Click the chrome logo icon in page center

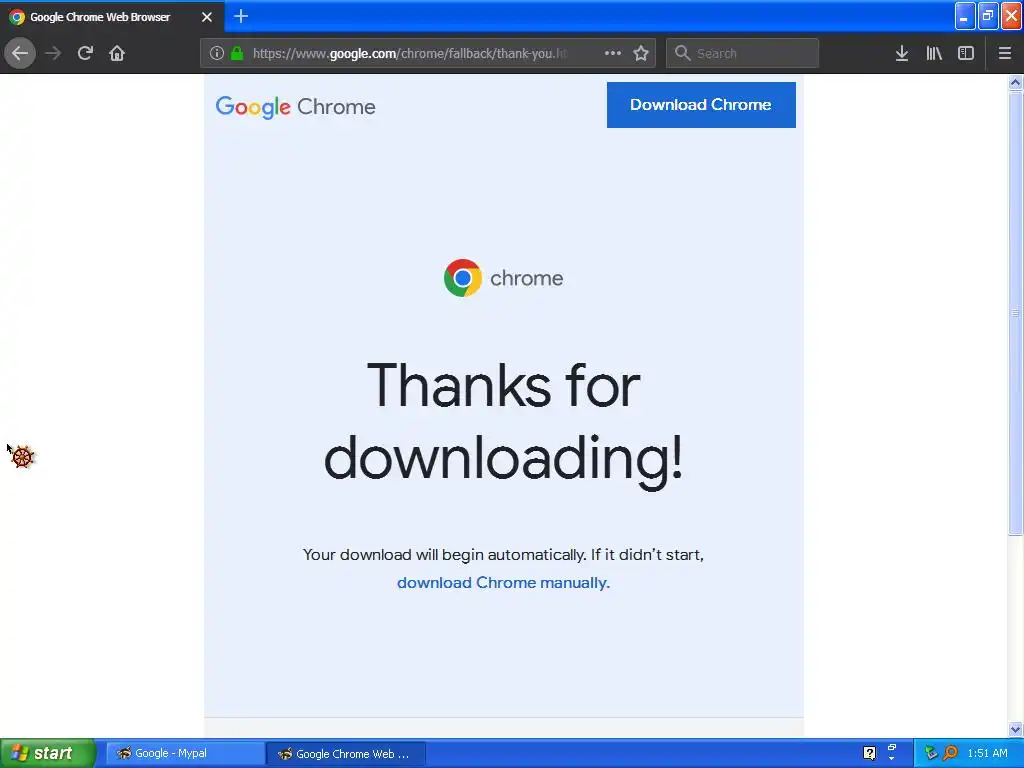point(463,278)
